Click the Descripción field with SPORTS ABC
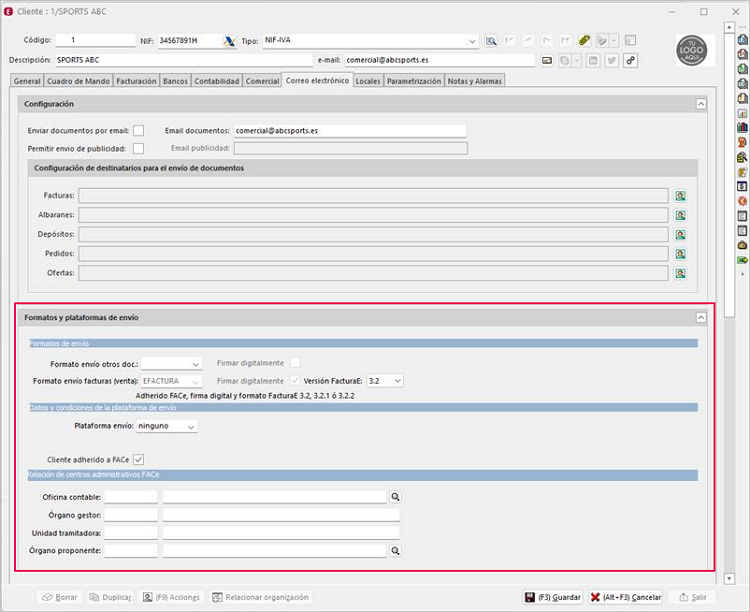 tap(184, 60)
